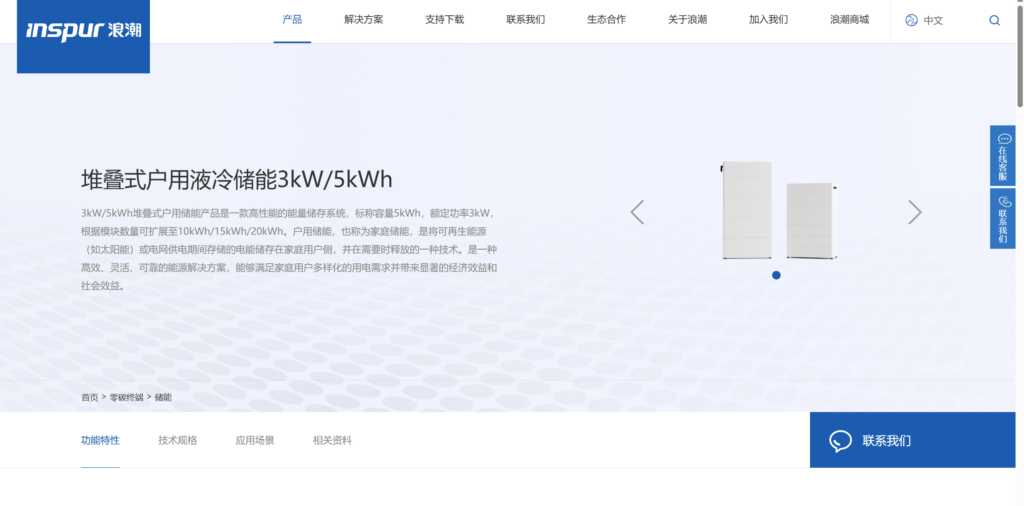The height and width of the screenshot is (506, 1024).
Task: Show previous product image with left arrow
Action: click(x=637, y=212)
